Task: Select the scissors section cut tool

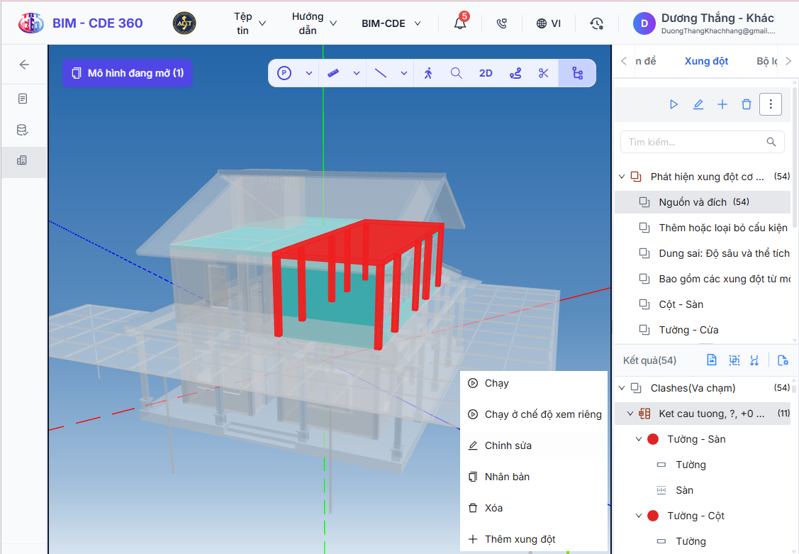Action: click(544, 73)
